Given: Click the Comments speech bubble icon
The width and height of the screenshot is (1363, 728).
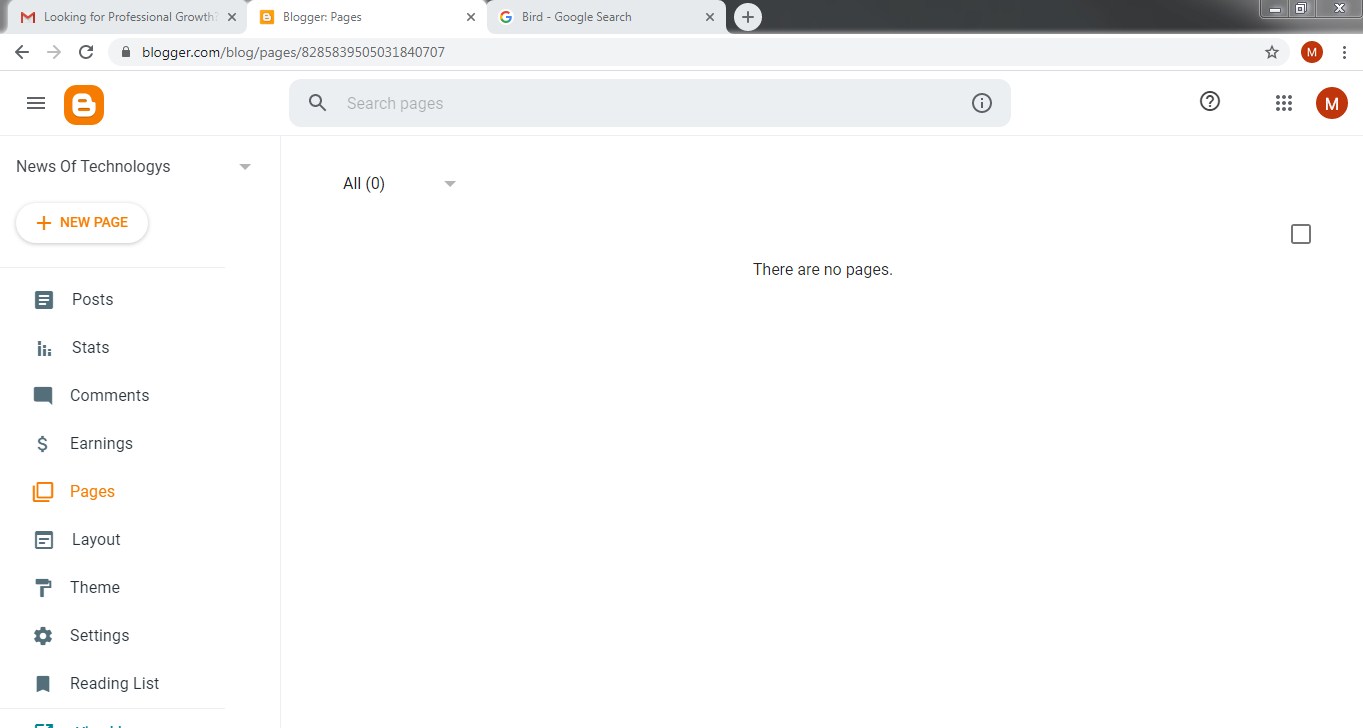Looking at the screenshot, I should point(43,396).
